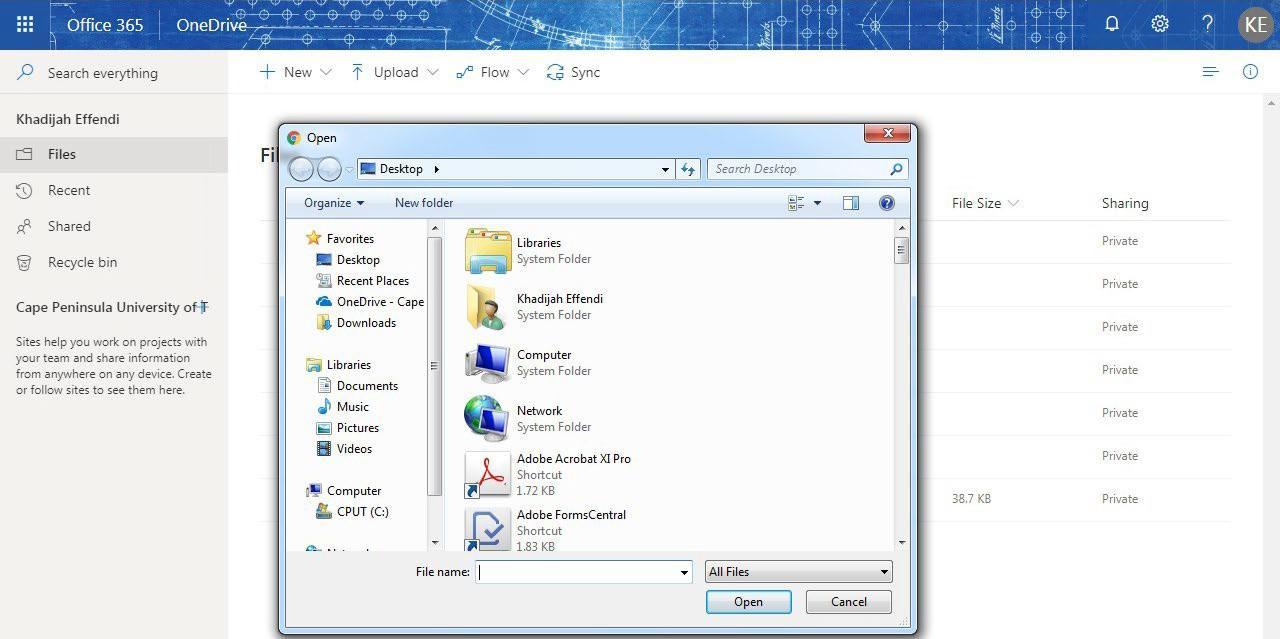This screenshot has height=639, width=1280.
Task: Select Desktop under Favorites
Action: tap(349, 260)
